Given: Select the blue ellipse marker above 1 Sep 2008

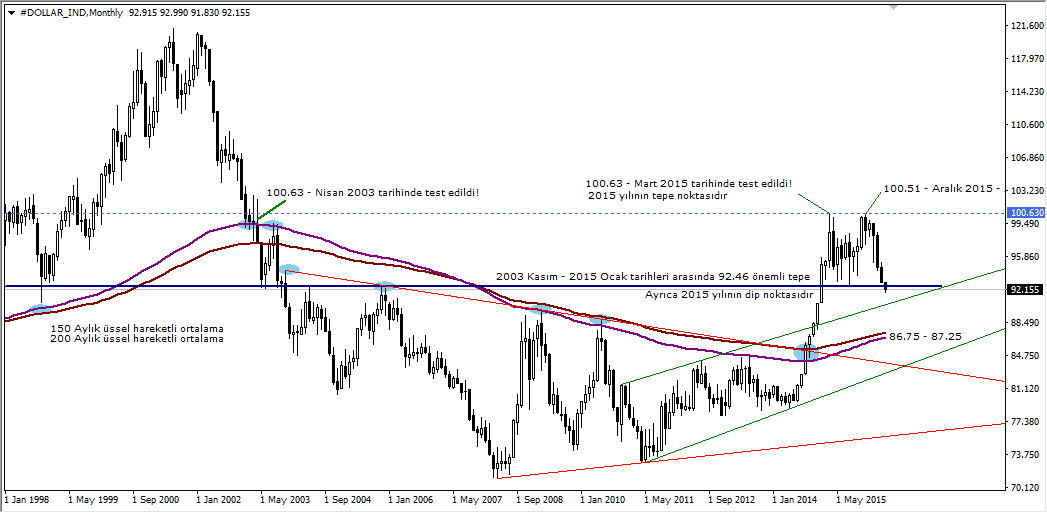Looking at the screenshot, I should [541, 311].
